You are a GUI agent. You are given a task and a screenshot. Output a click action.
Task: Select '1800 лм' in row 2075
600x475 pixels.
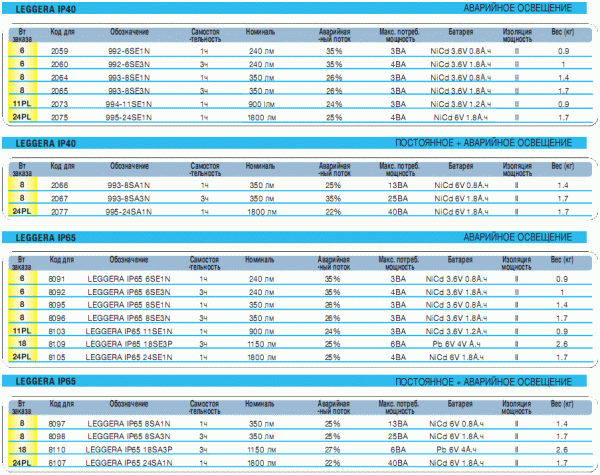[x=261, y=118]
